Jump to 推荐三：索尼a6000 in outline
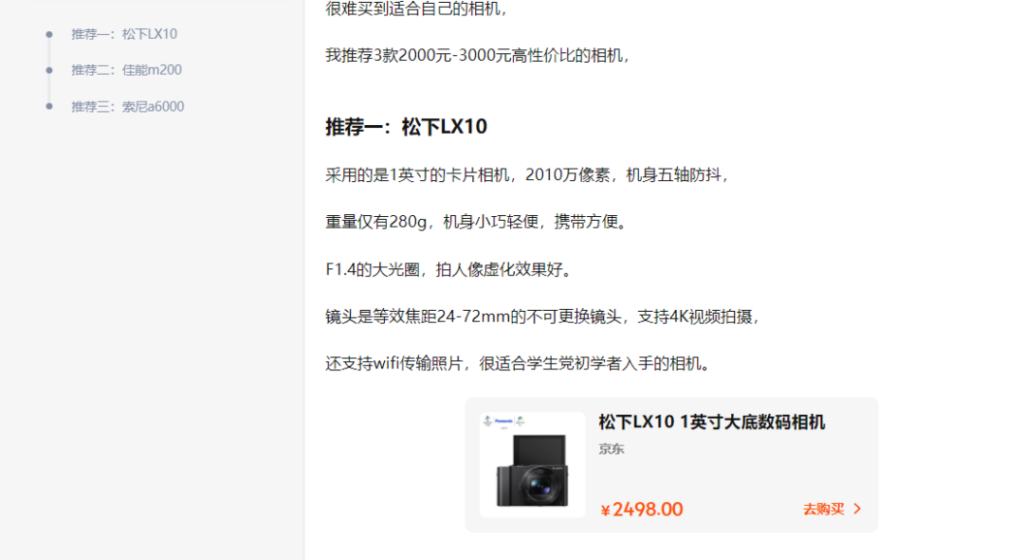 [128, 106]
